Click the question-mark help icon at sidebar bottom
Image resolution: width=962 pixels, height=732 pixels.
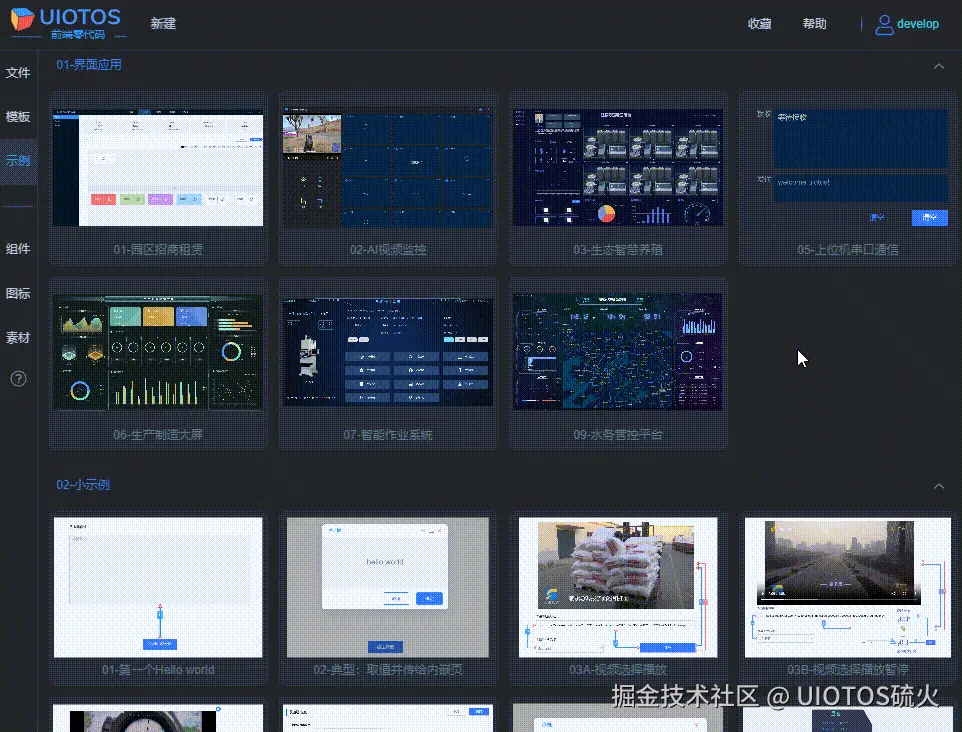click(x=19, y=379)
